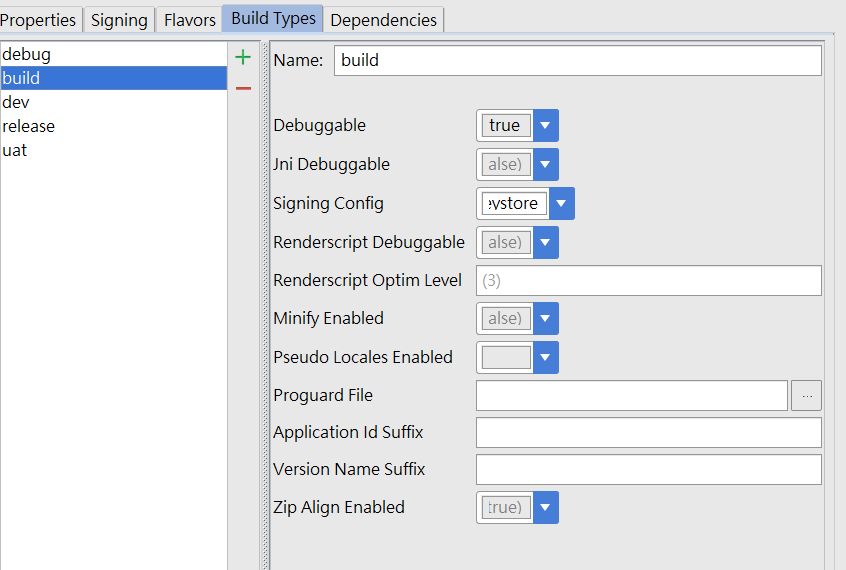Switch to the Signing tab

[x=119, y=20]
